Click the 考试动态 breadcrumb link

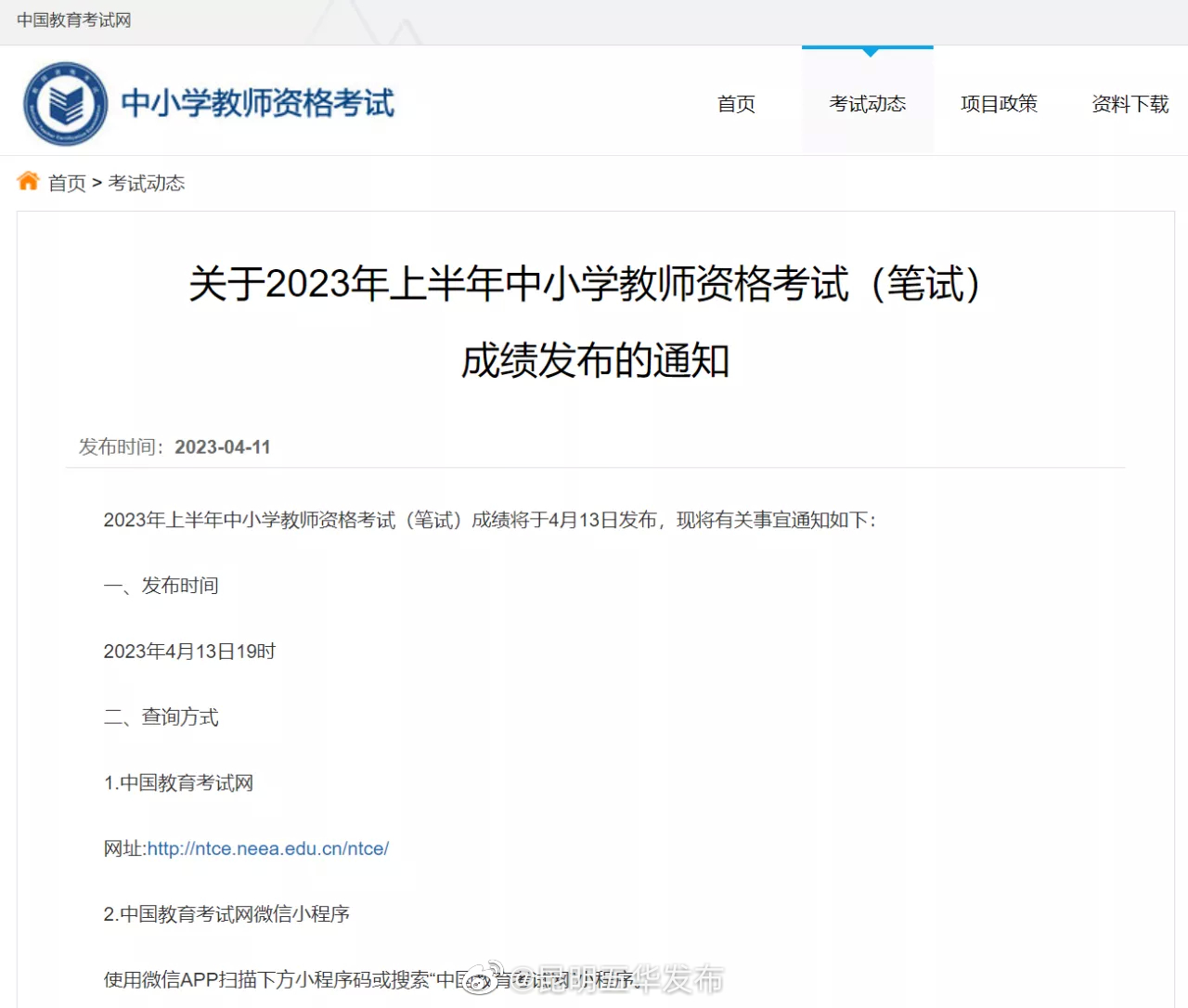(147, 183)
